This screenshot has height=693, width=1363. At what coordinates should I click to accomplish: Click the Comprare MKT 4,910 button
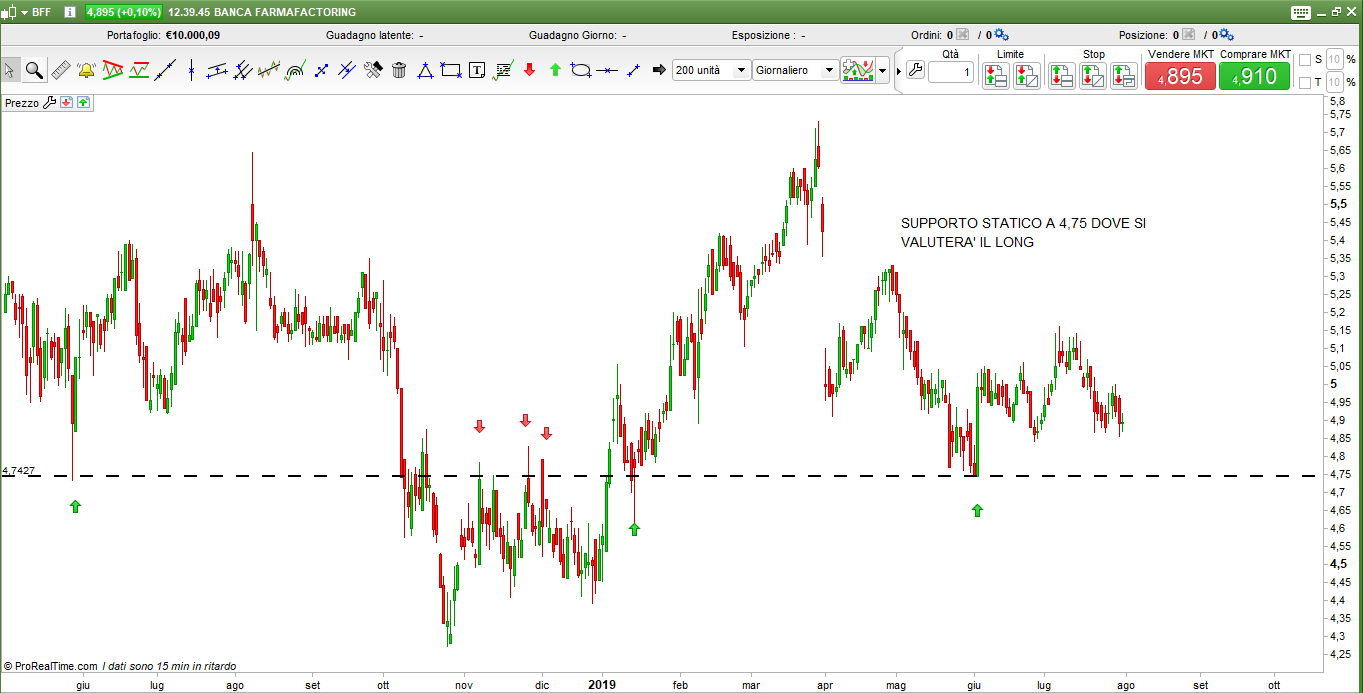pos(1254,77)
